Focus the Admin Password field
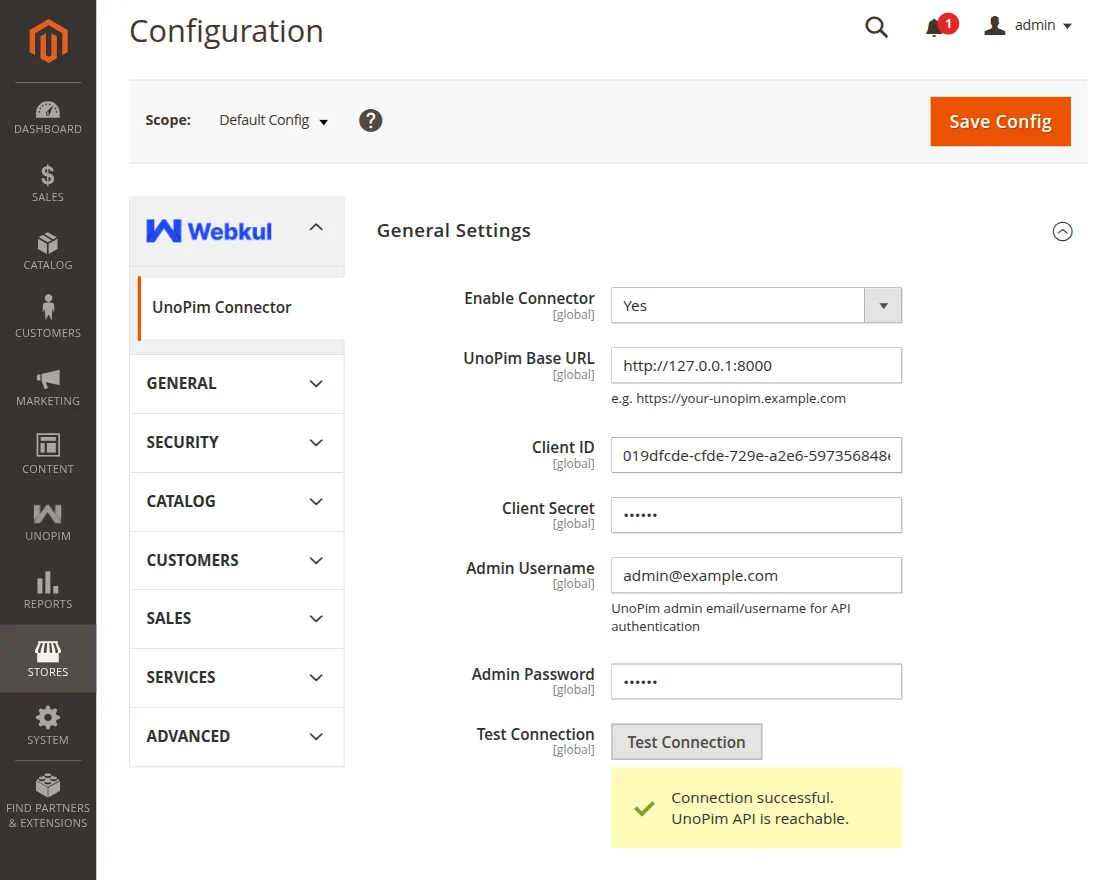 pos(756,682)
